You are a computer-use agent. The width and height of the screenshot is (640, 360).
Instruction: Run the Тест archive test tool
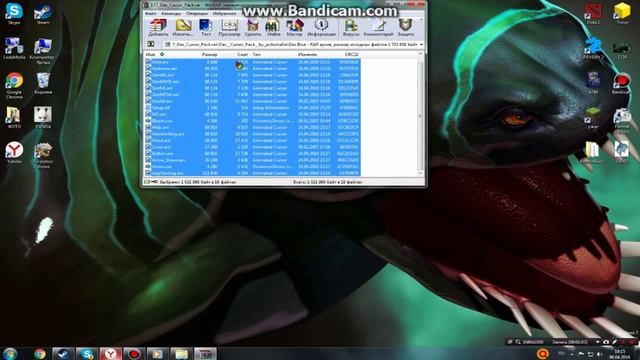pos(206,28)
